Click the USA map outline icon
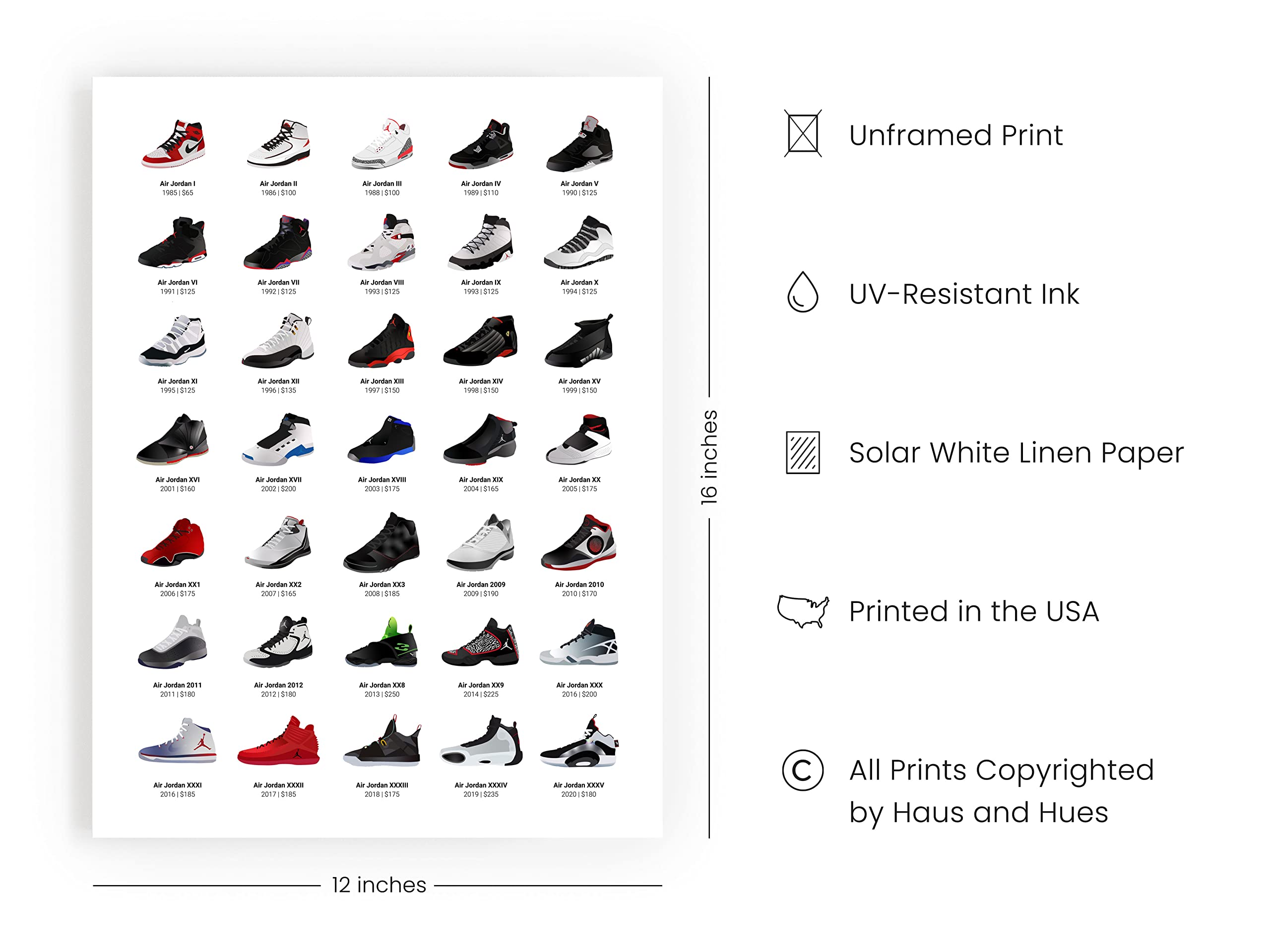 click(x=803, y=611)
